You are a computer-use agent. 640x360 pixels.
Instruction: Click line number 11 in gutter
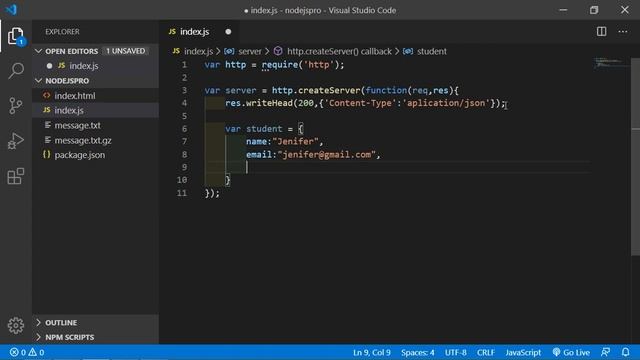point(182,193)
